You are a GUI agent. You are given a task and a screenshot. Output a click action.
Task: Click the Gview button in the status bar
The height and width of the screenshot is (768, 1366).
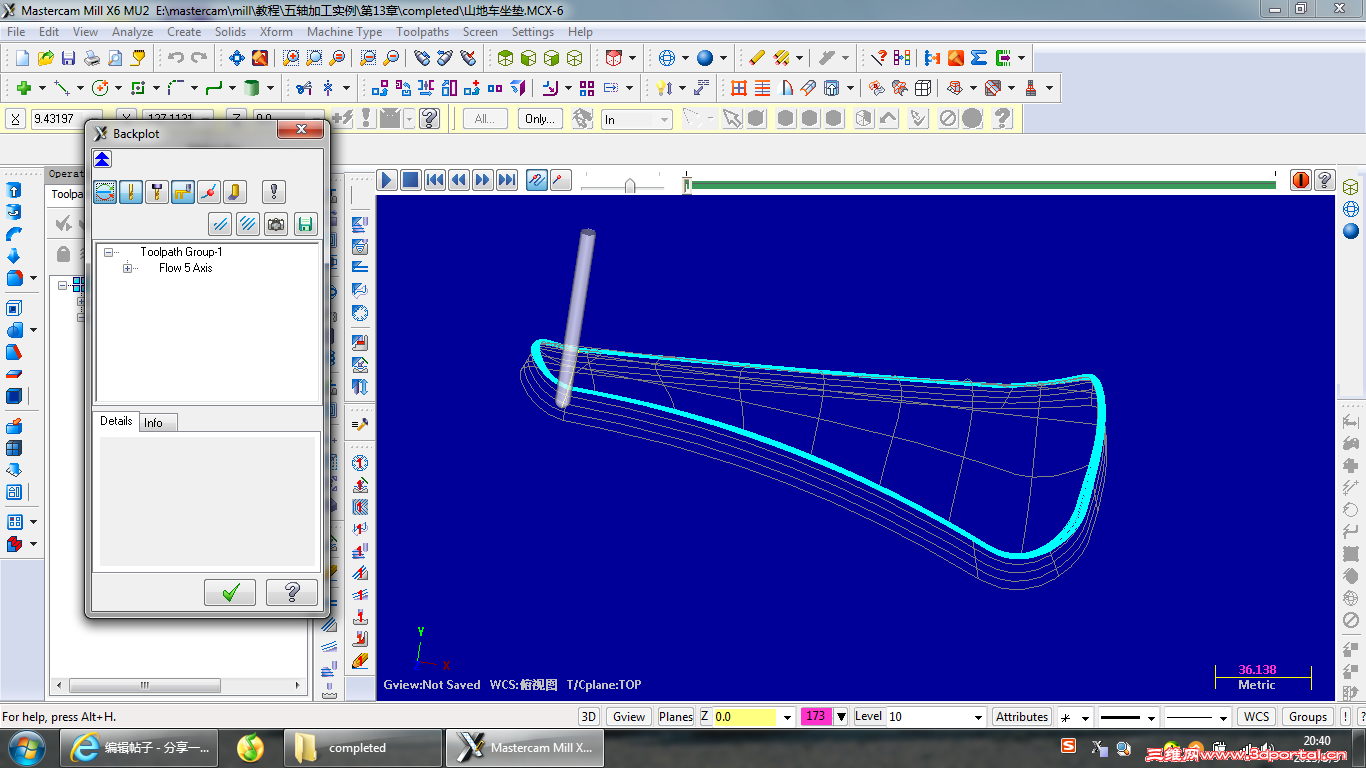coord(629,717)
